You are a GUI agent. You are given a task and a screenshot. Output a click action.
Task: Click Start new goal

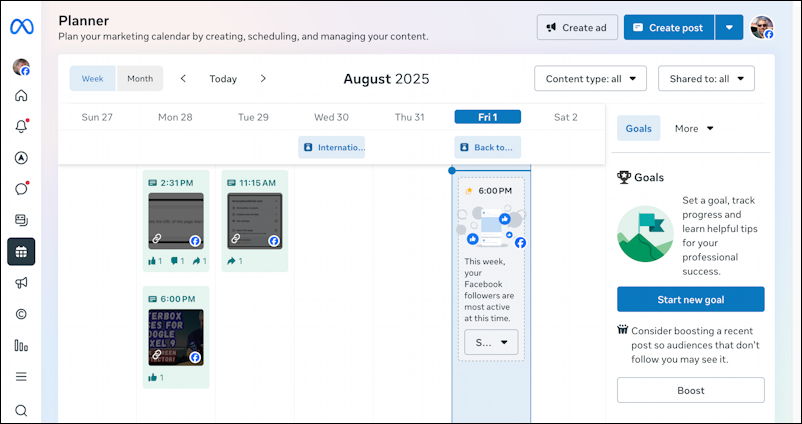click(690, 299)
